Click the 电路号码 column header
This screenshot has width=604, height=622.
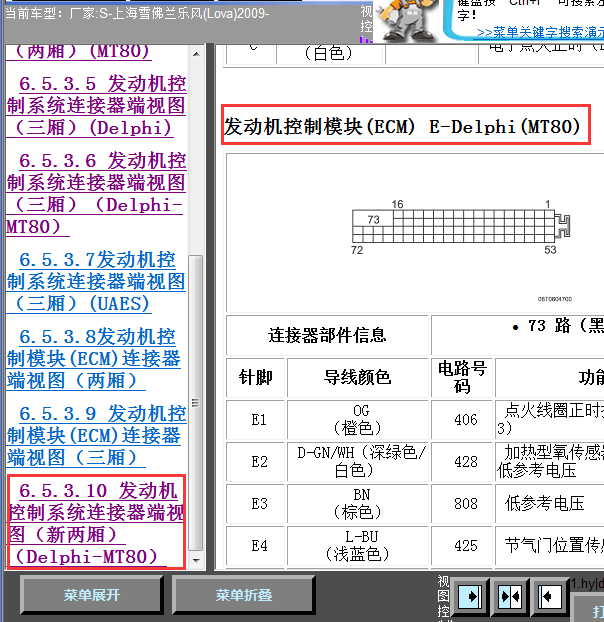[462, 377]
